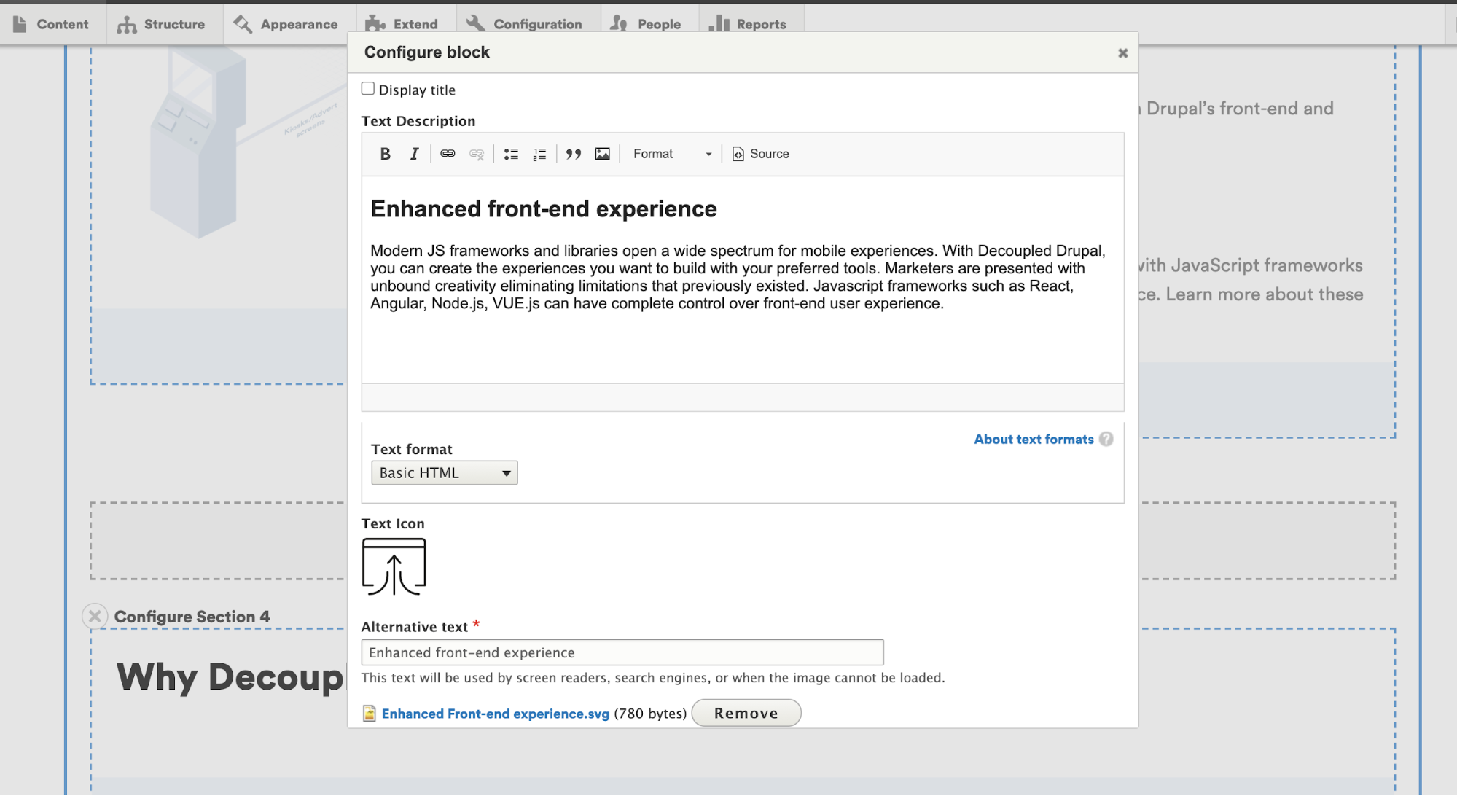Switch to Source view in the editor
This screenshot has width=1457, height=812.
(760, 154)
